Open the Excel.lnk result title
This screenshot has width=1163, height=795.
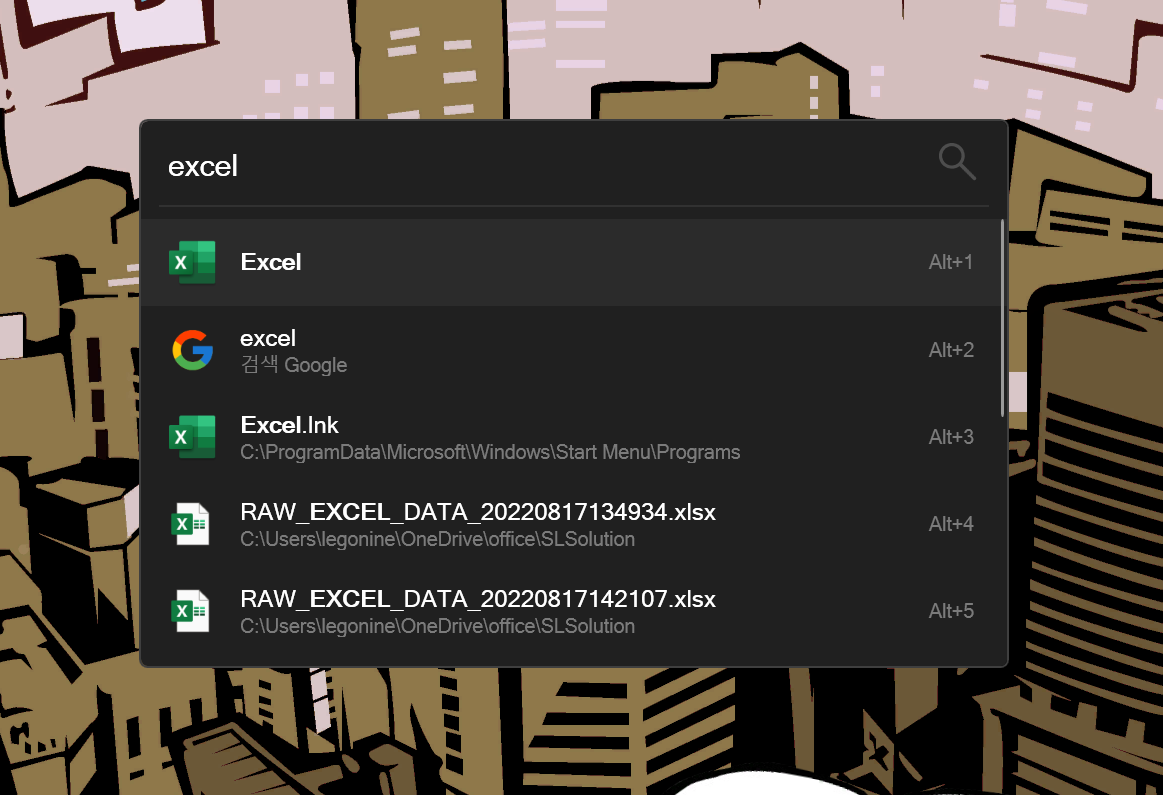[x=290, y=425]
